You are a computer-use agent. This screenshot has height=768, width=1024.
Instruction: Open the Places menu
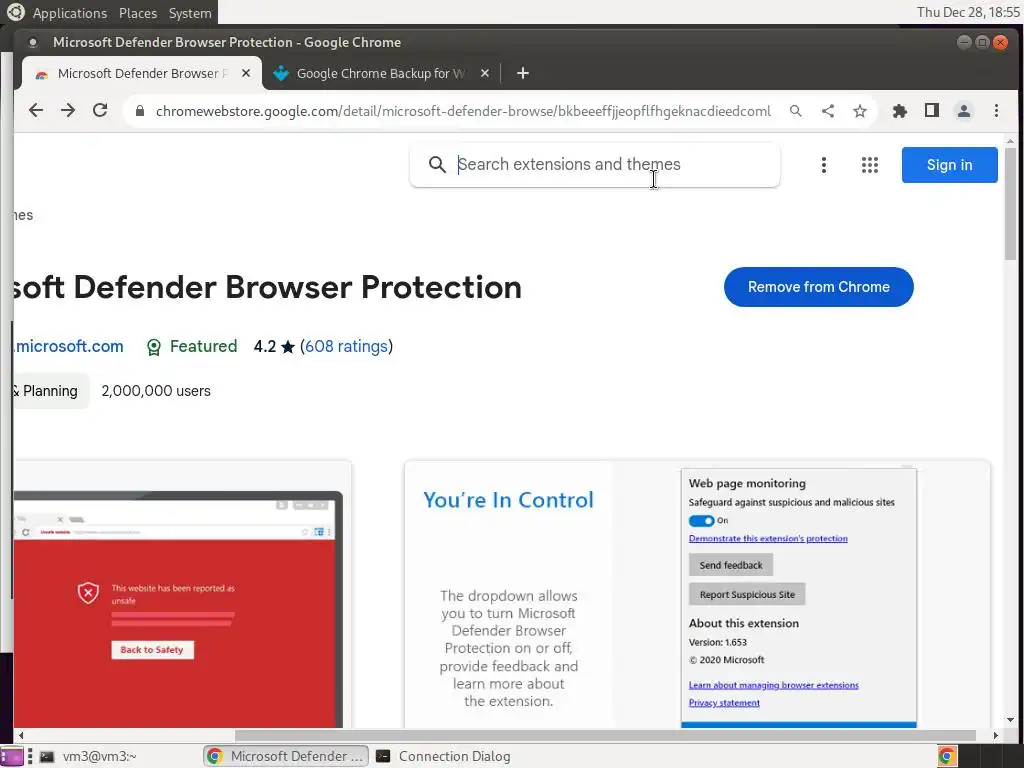pyautogui.click(x=138, y=13)
